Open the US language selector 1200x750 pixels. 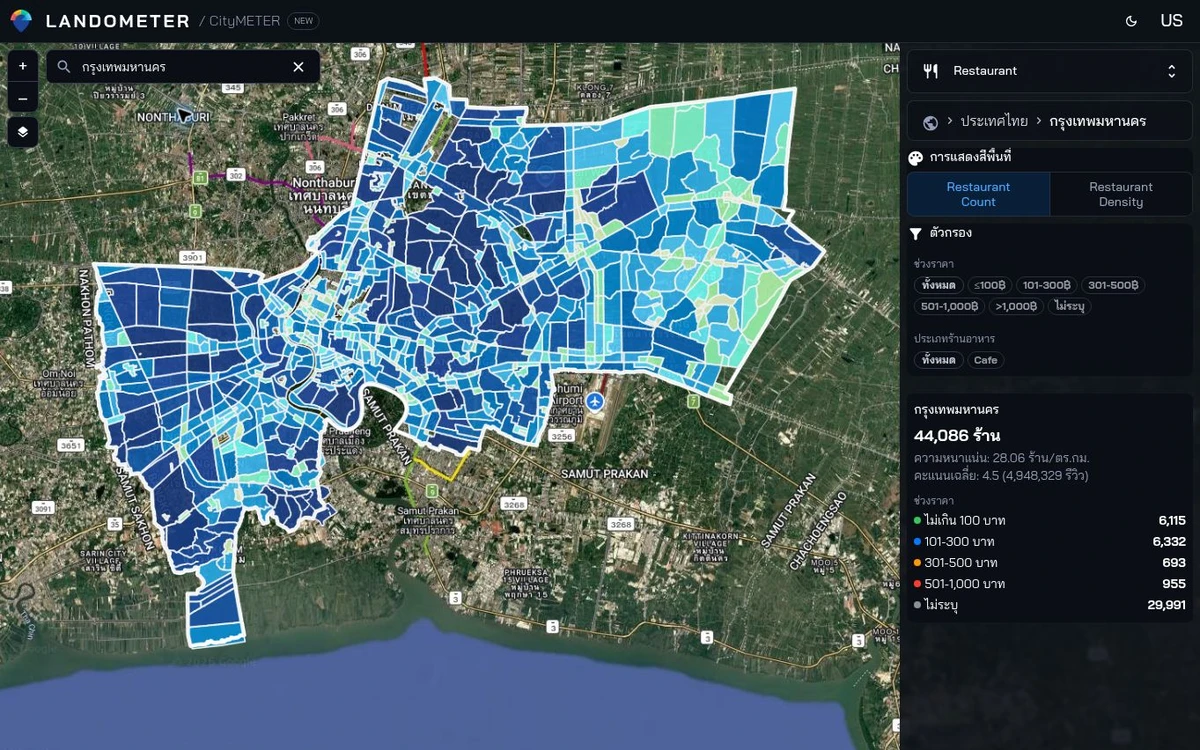click(x=1171, y=21)
